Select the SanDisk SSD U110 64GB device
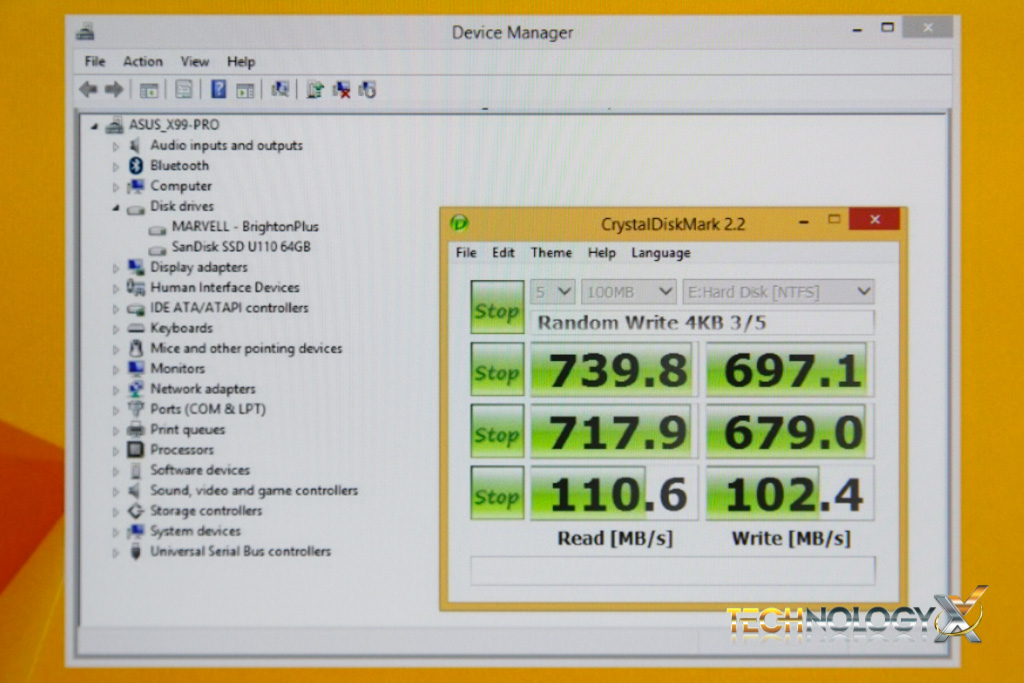The height and width of the screenshot is (683, 1024). click(240, 247)
